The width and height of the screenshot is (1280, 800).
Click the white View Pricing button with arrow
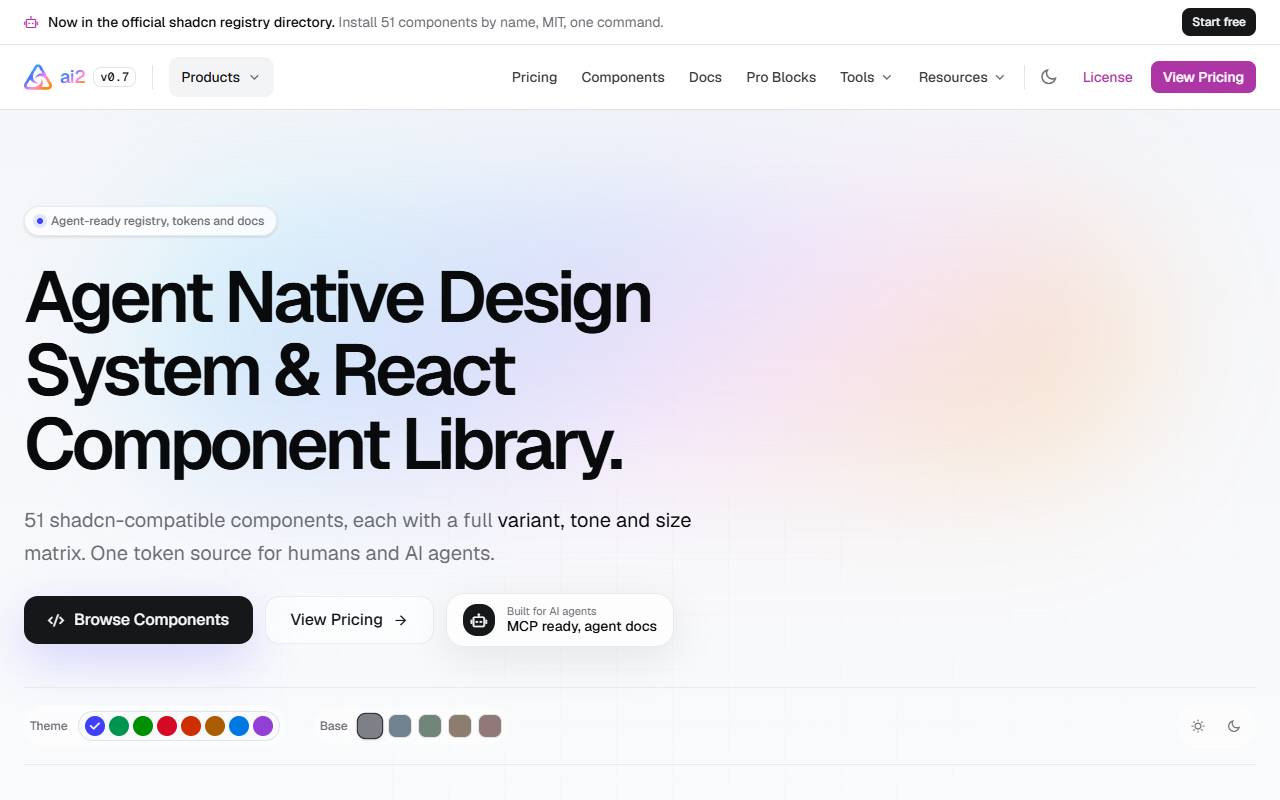point(349,620)
